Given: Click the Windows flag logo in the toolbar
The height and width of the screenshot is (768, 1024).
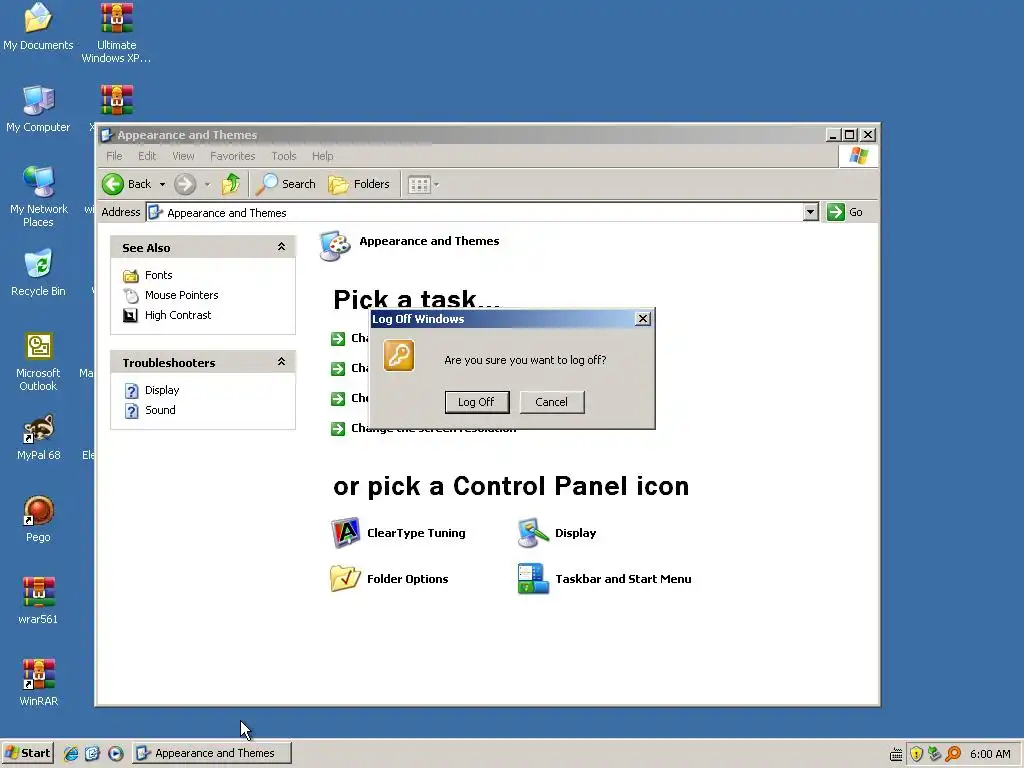Looking at the screenshot, I should (x=858, y=156).
